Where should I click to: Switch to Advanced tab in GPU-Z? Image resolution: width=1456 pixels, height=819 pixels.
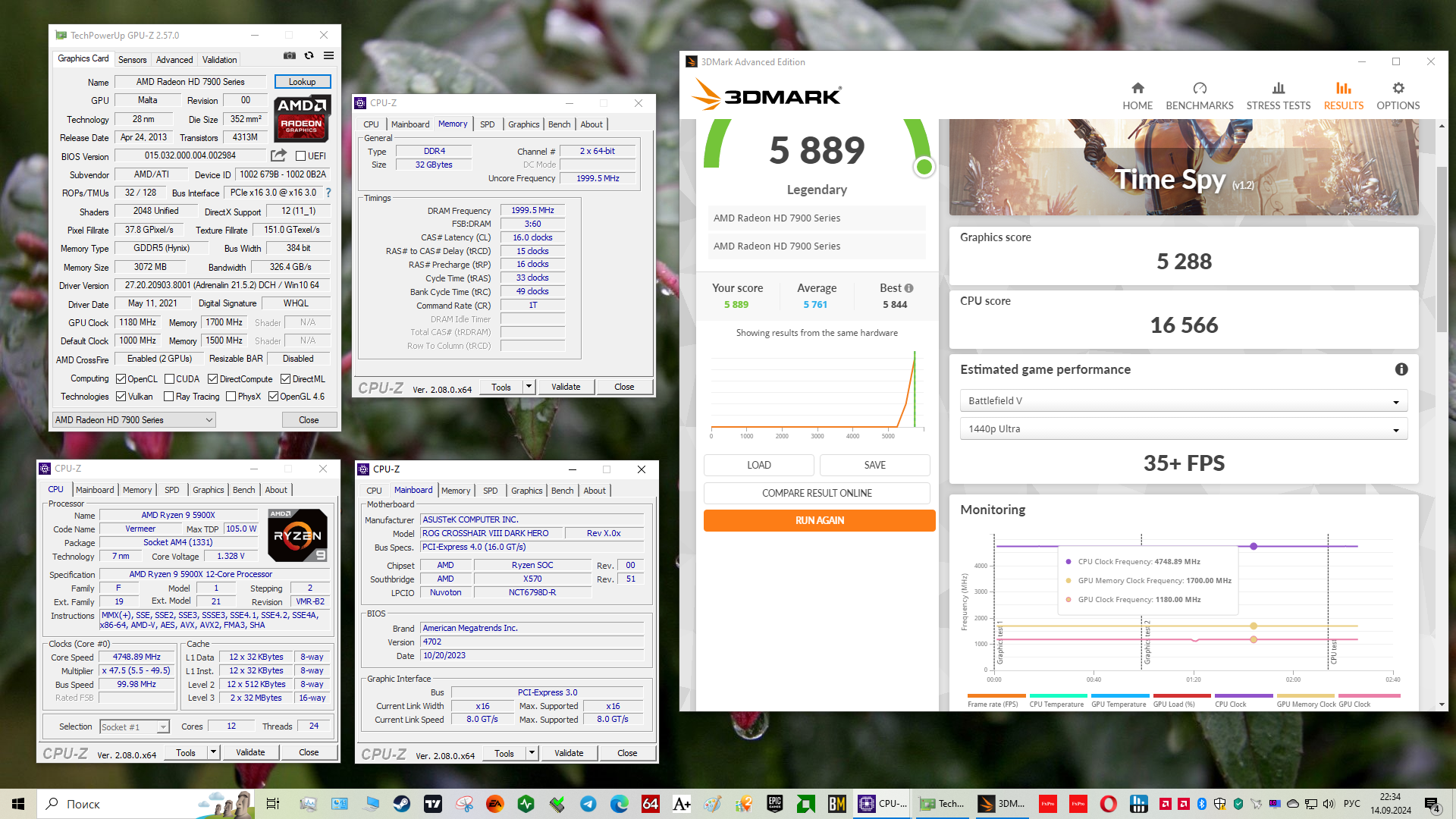[x=174, y=60]
